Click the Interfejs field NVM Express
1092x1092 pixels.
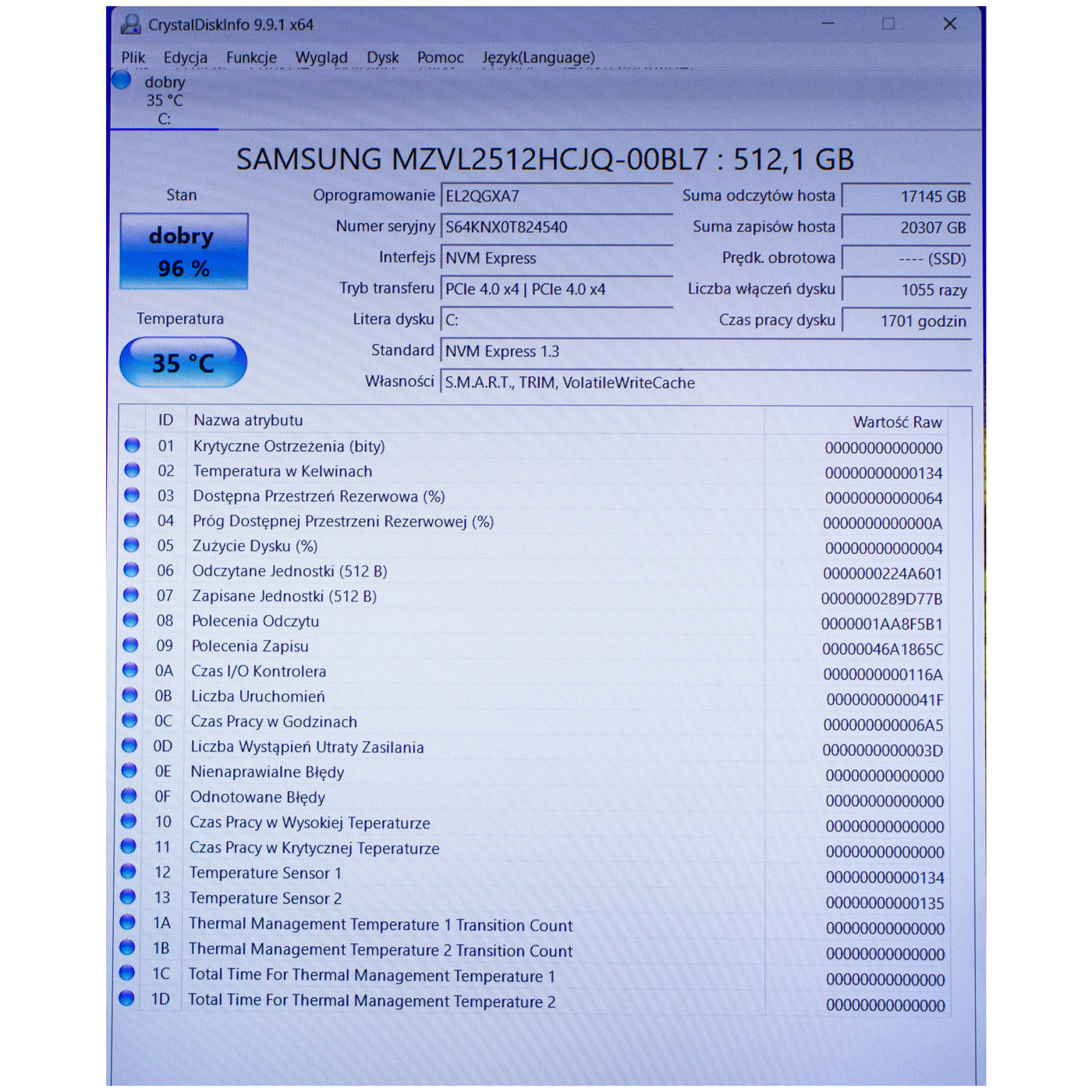[557, 258]
